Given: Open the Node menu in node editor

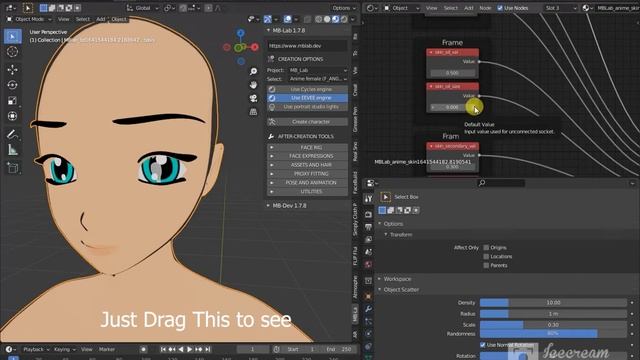Looking at the screenshot, I should click(x=485, y=8).
